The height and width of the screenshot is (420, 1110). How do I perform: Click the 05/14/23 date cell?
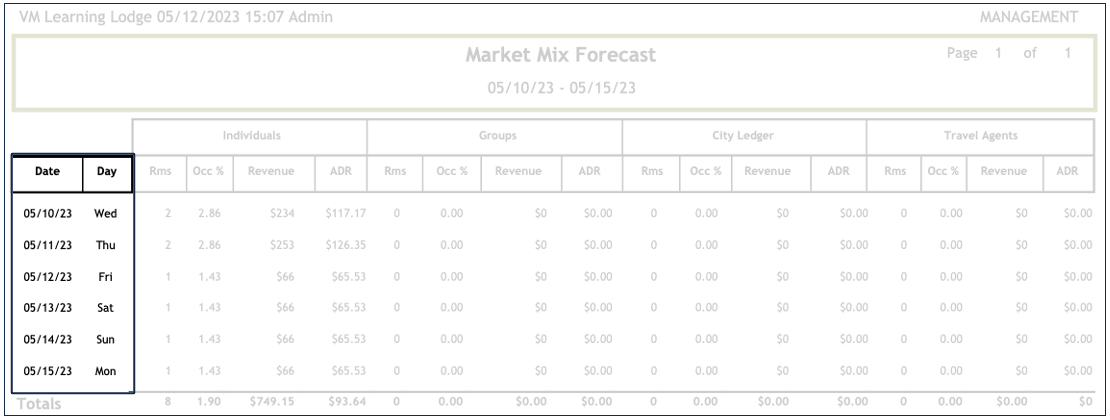tap(46, 340)
